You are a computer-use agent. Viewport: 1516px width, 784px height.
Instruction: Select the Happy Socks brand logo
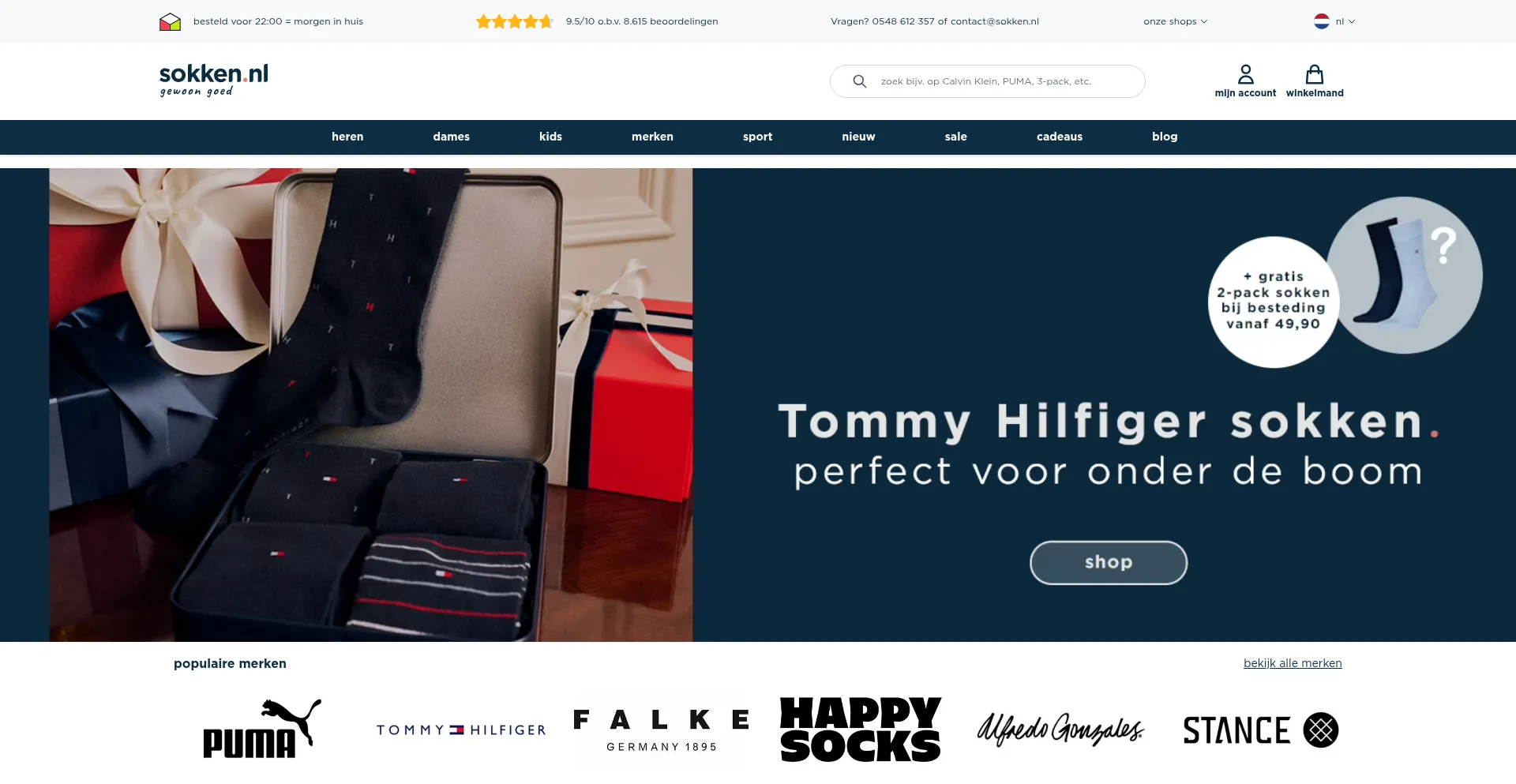click(x=860, y=729)
